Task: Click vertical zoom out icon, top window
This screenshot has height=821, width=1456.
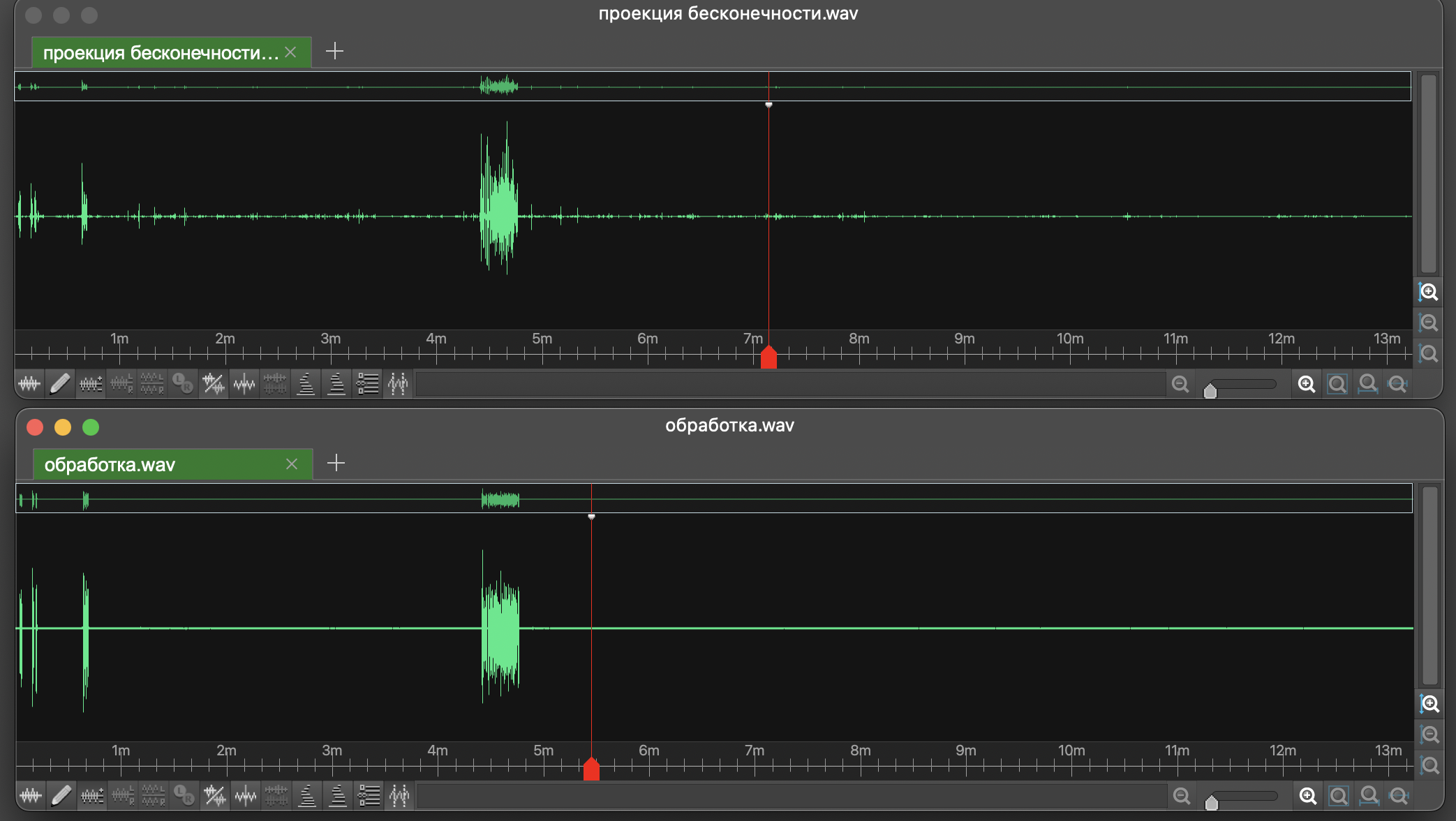Action: (x=1429, y=323)
